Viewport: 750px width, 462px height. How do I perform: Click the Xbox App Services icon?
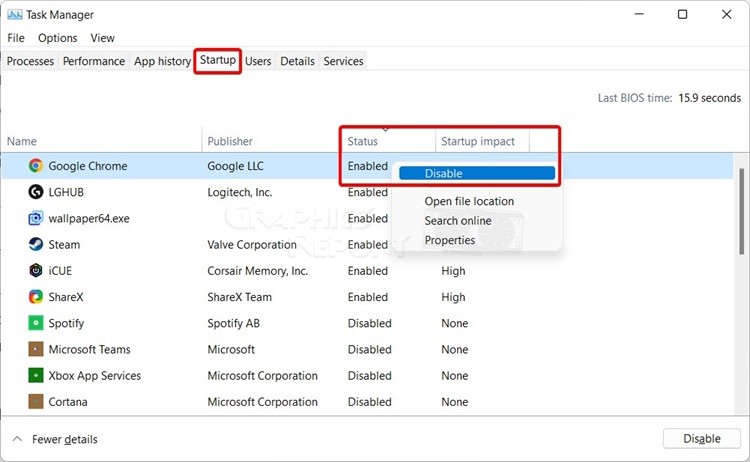(x=35, y=375)
